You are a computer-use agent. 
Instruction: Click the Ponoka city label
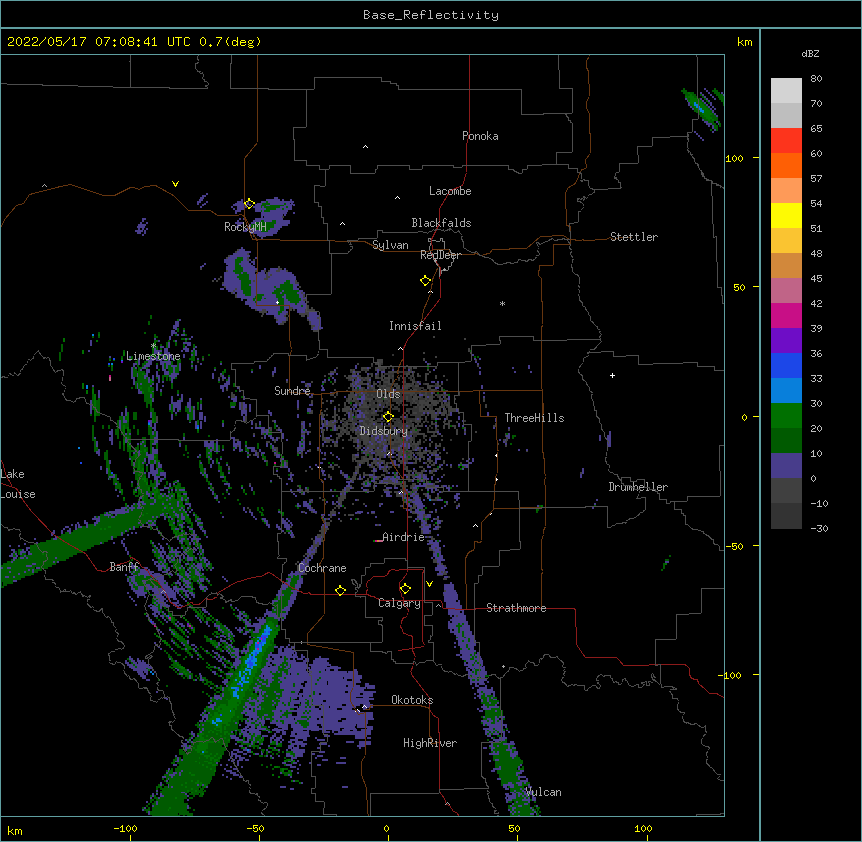pyautogui.click(x=480, y=136)
